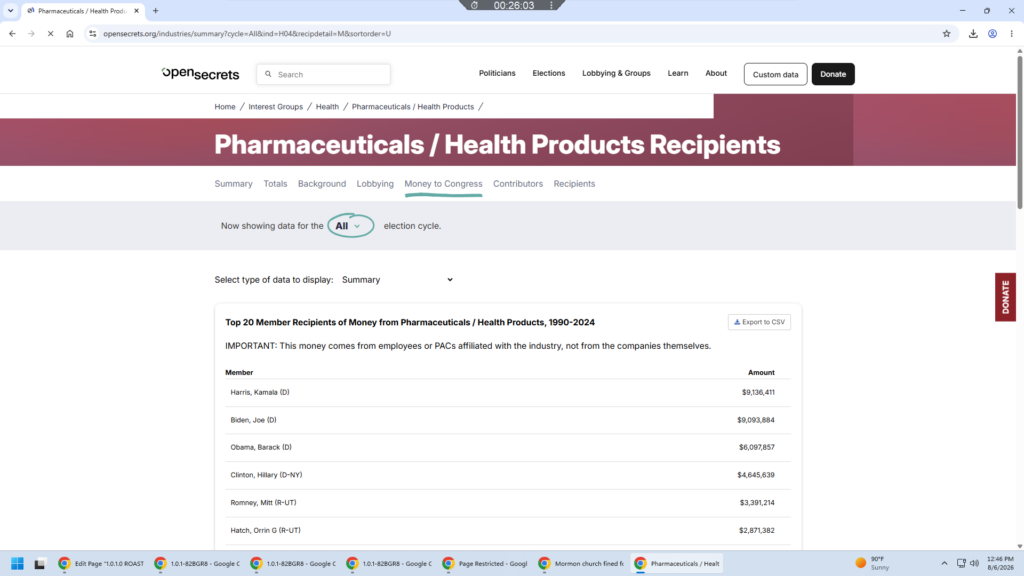Image resolution: width=1024 pixels, height=576 pixels.
Task: Open the election cycle All dropdown
Action: click(351, 225)
